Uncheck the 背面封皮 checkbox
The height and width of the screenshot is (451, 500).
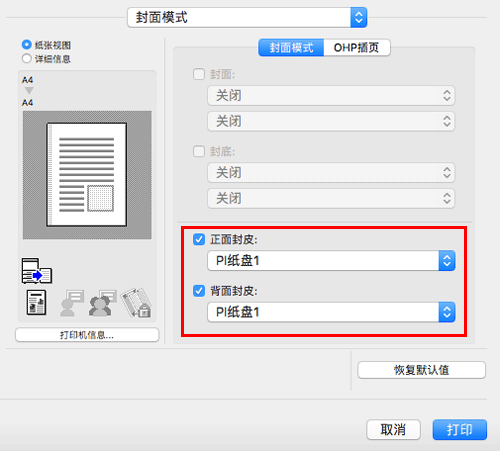[x=199, y=291]
